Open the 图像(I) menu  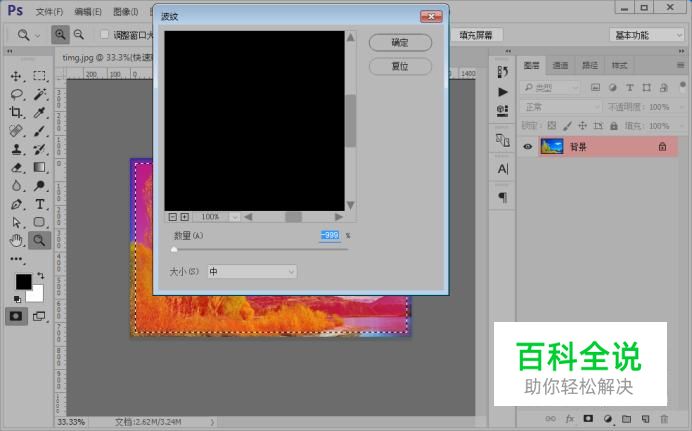tap(125, 11)
